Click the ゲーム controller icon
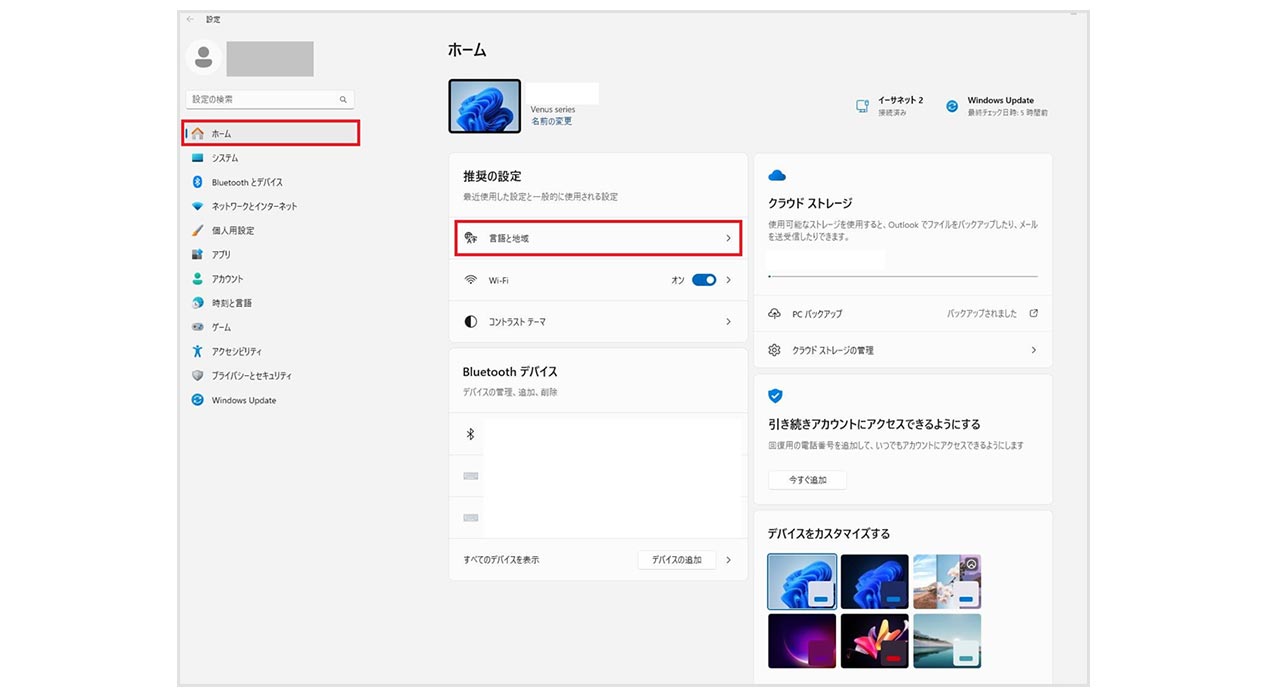Screen dimensions: 1266x698 (x=198, y=327)
